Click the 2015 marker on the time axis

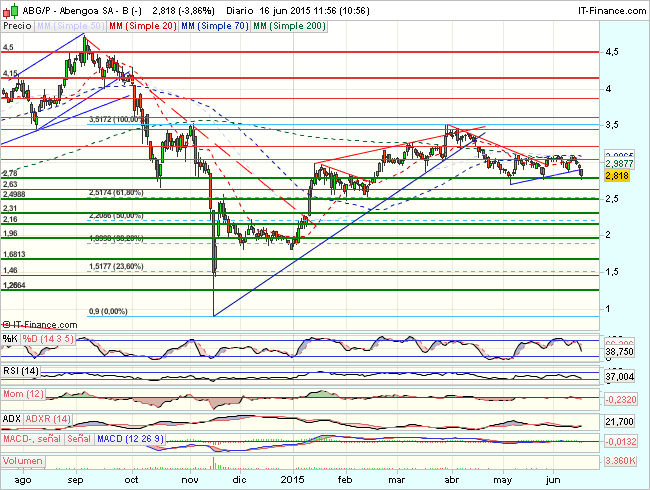click(x=292, y=480)
